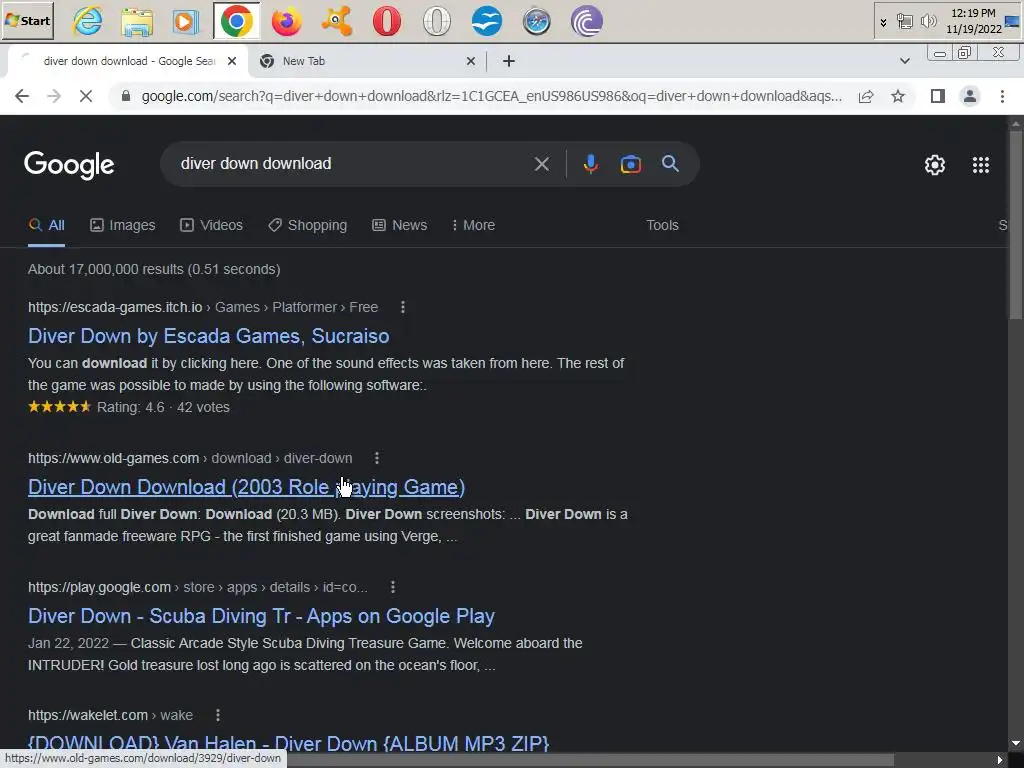Stop loading the page
Image resolution: width=1024 pixels, height=768 pixels.
[86, 96]
